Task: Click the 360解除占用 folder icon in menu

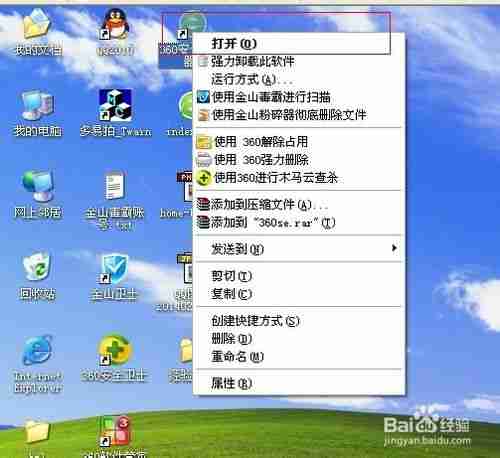Action: coord(204,142)
